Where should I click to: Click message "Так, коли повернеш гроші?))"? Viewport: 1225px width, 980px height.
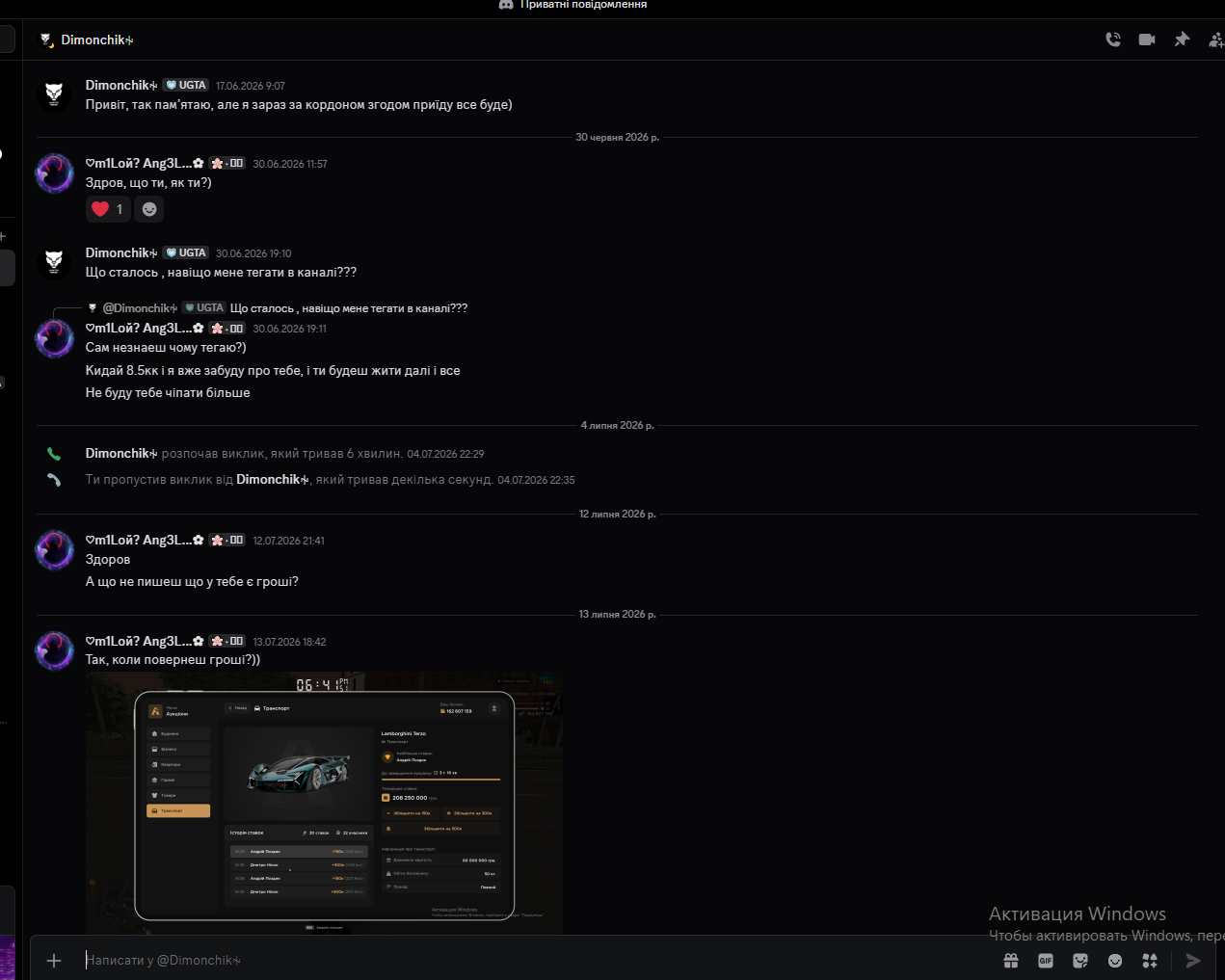(x=173, y=660)
